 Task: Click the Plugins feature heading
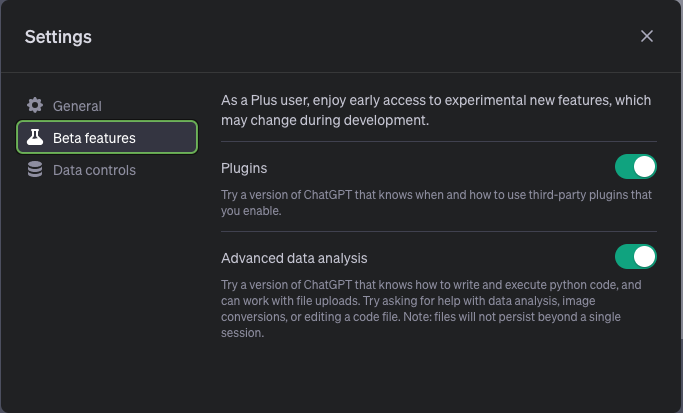(244, 168)
